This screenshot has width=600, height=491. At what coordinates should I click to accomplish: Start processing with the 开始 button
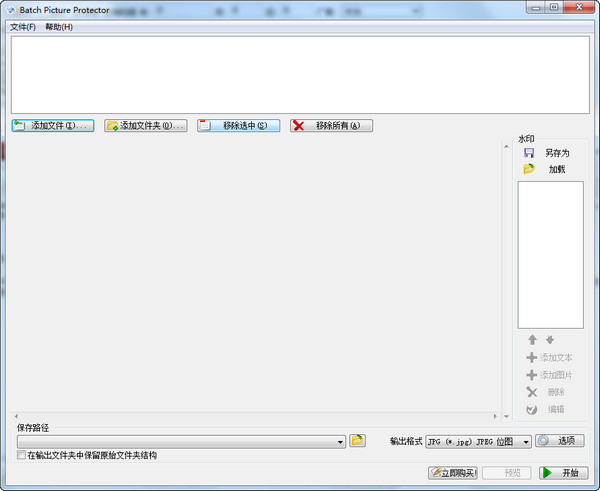pos(564,473)
